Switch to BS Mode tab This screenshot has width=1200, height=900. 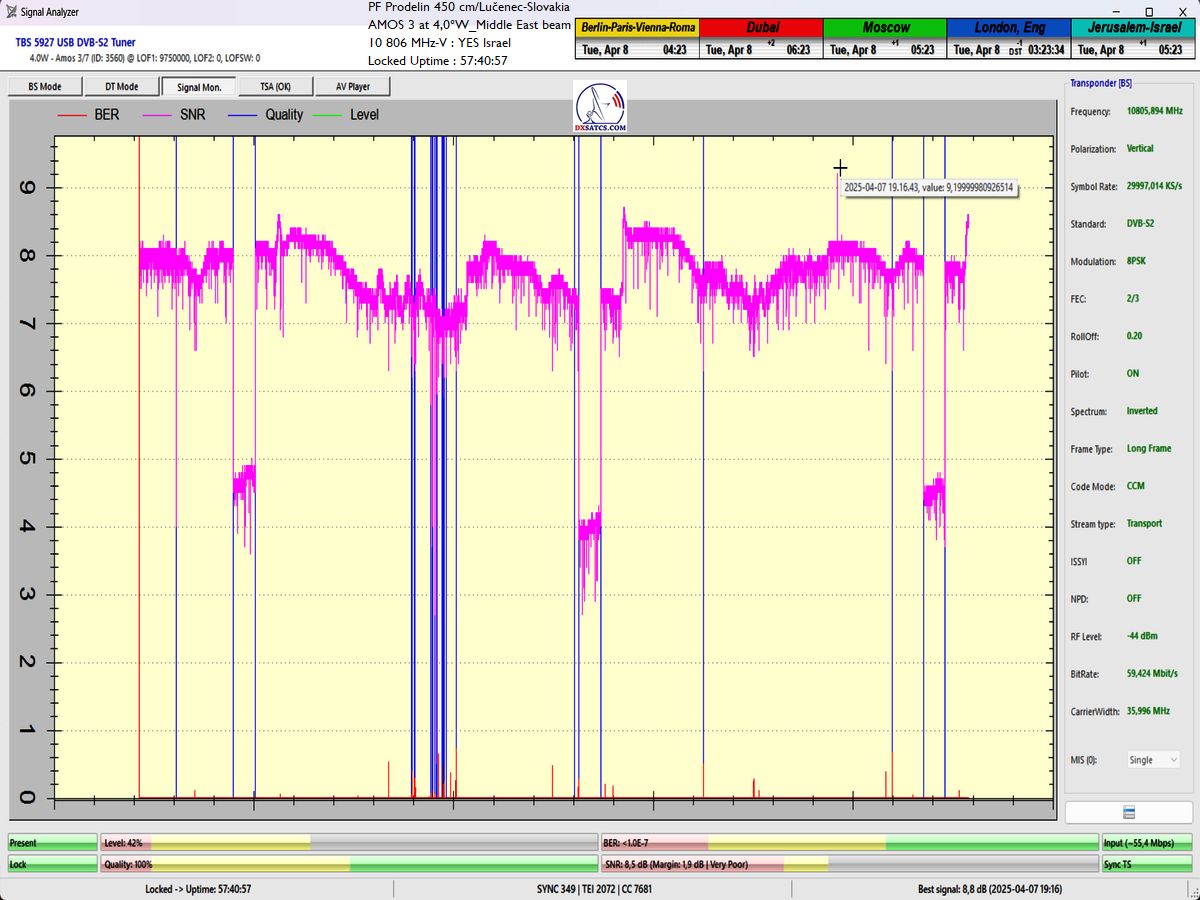[x=43, y=87]
